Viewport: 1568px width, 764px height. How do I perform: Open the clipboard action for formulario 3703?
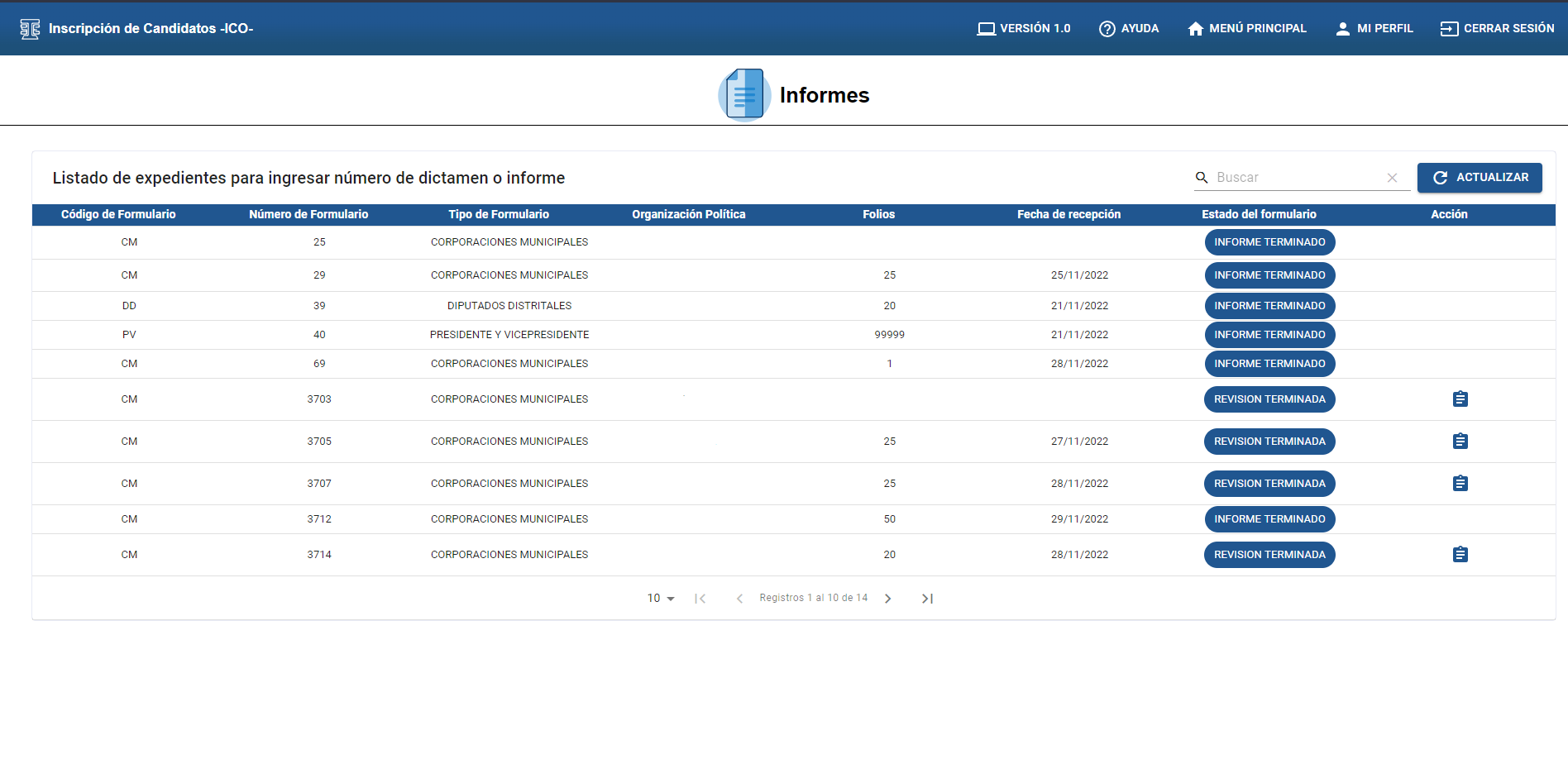coord(1460,399)
